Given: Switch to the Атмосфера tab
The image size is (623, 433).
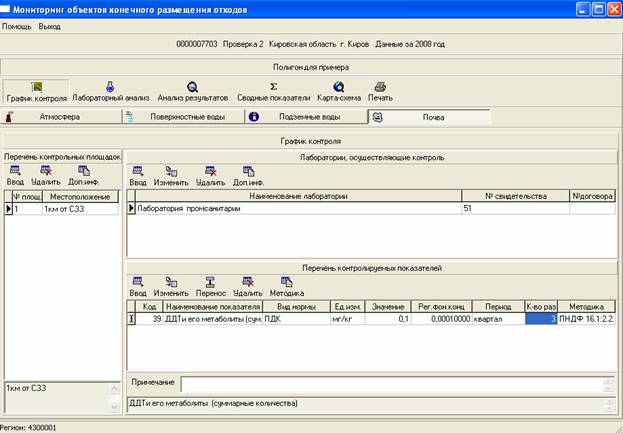Looking at the screenshot, I should coord(60,117).
